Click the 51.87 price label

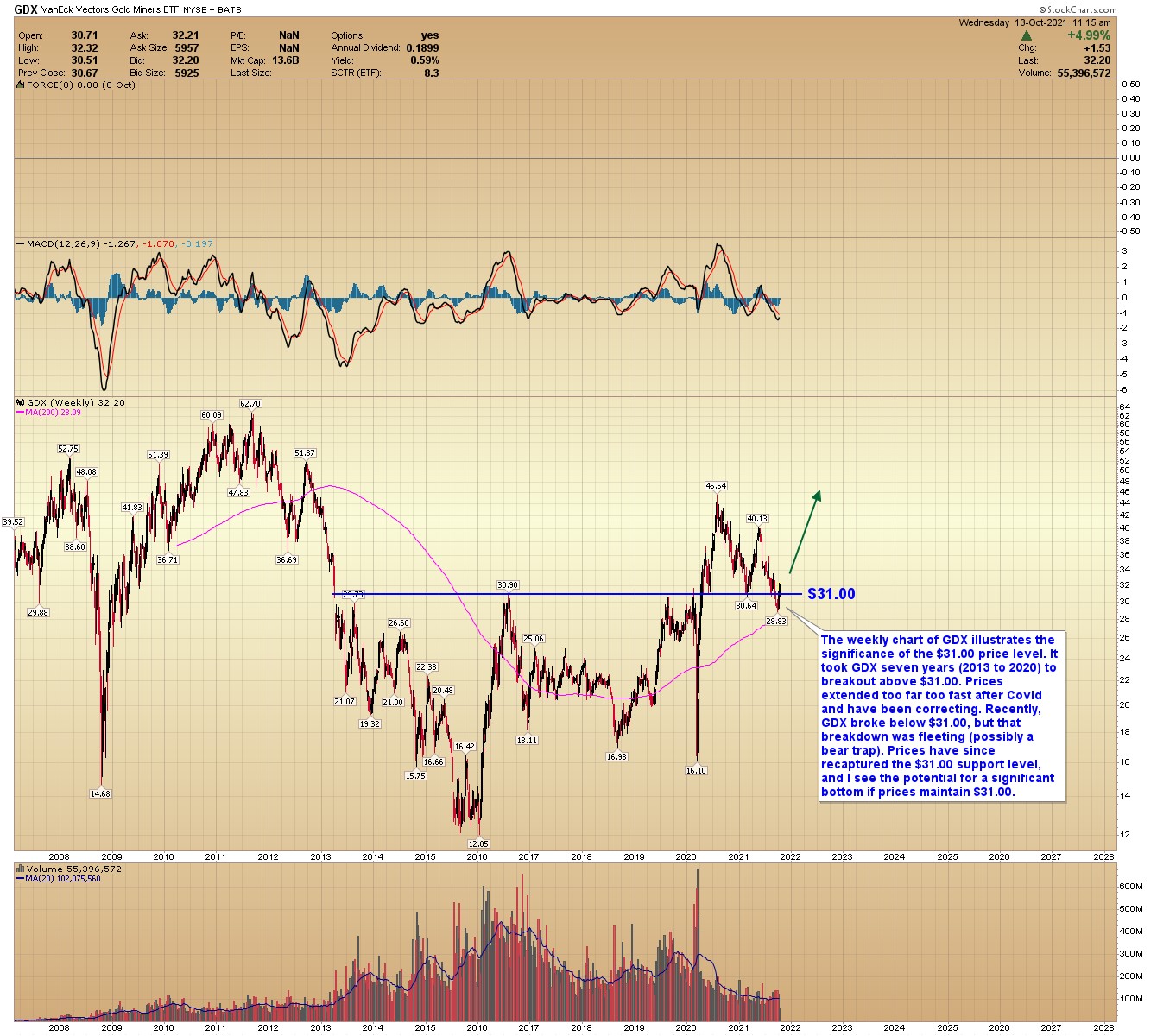[x=305, y=452]
